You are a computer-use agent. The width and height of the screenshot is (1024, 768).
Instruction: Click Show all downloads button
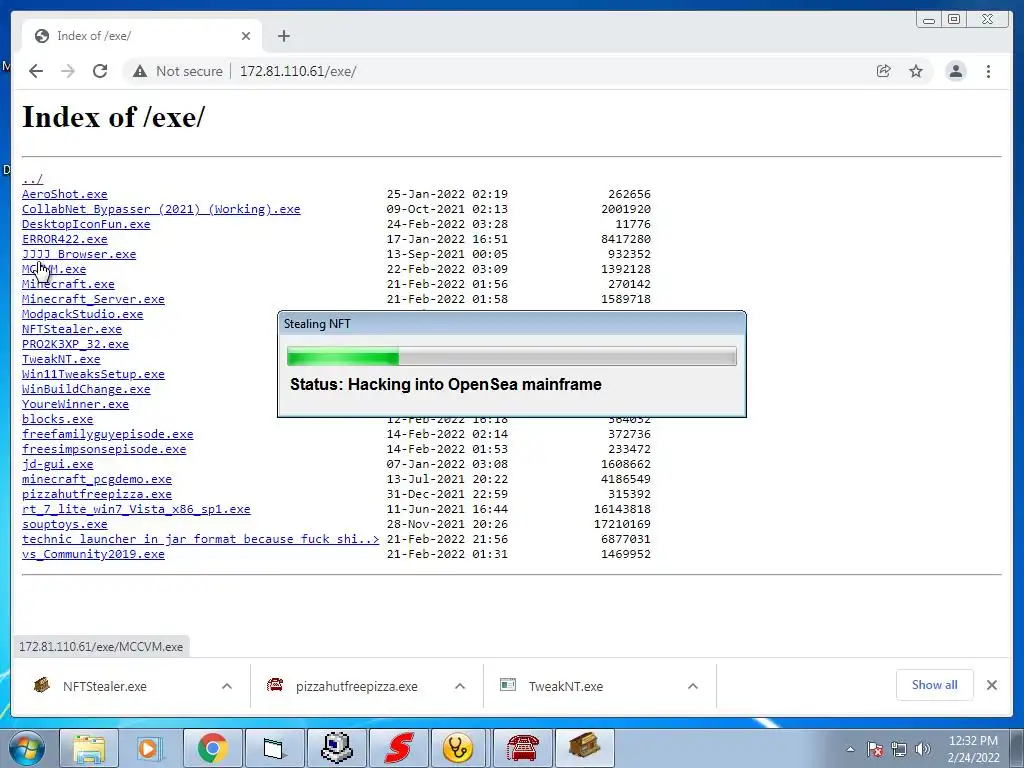tap(935, 685)
